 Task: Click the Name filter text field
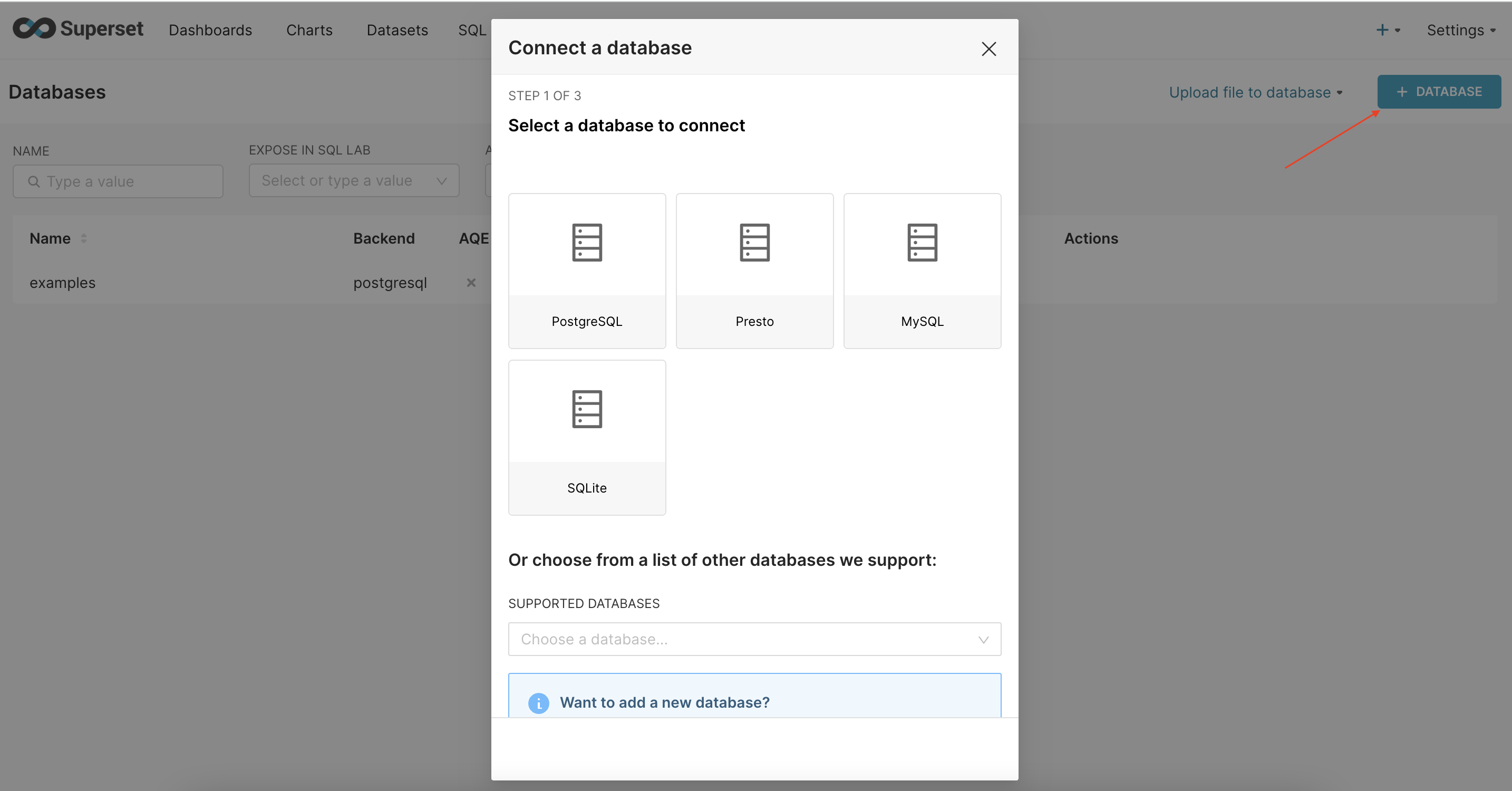point(118,181)
